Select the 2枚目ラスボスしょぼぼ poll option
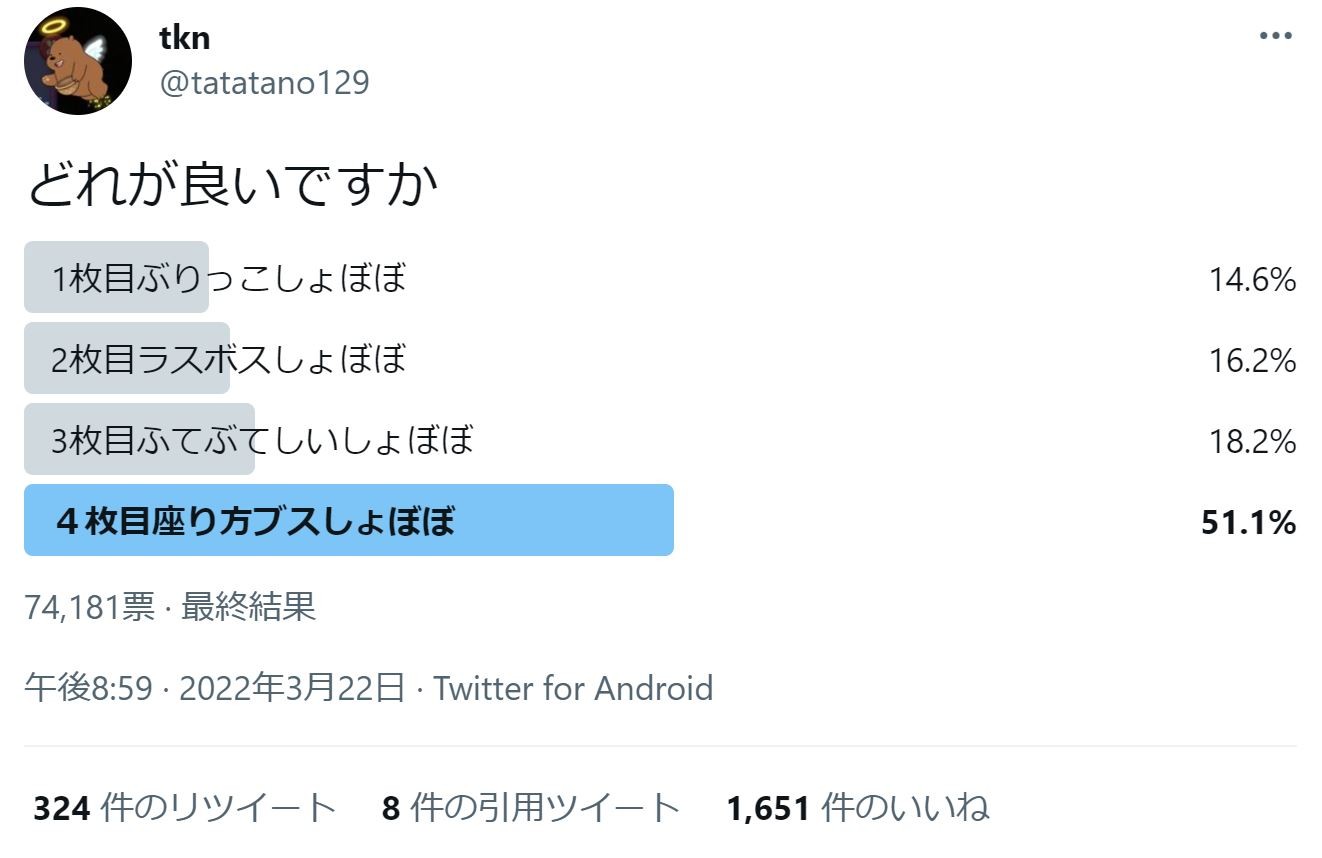Image resolution: width=1322 pixels, height=858 pixels. [229, 359]
